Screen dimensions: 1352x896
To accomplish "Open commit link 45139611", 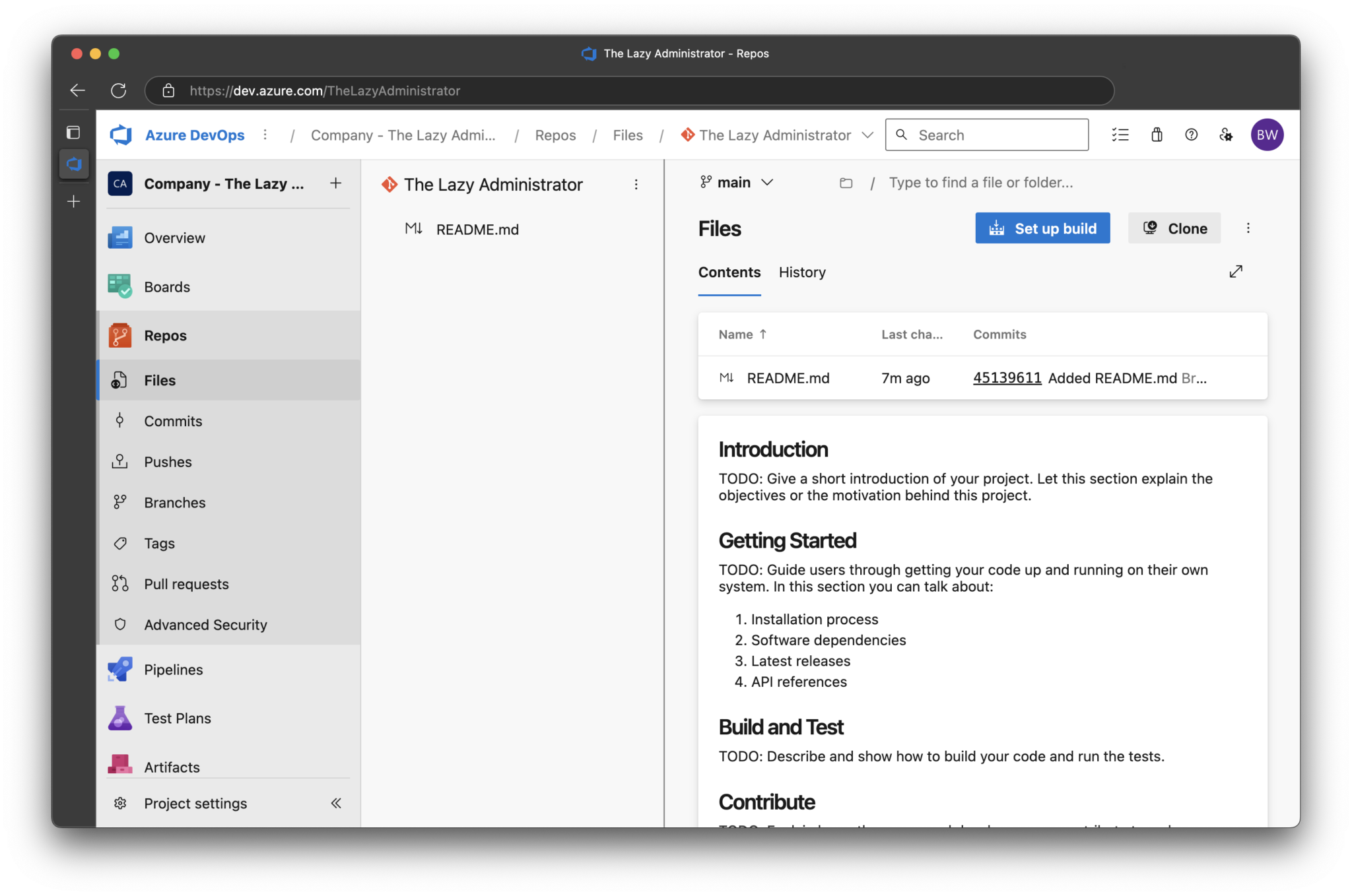I will 1007,378.
